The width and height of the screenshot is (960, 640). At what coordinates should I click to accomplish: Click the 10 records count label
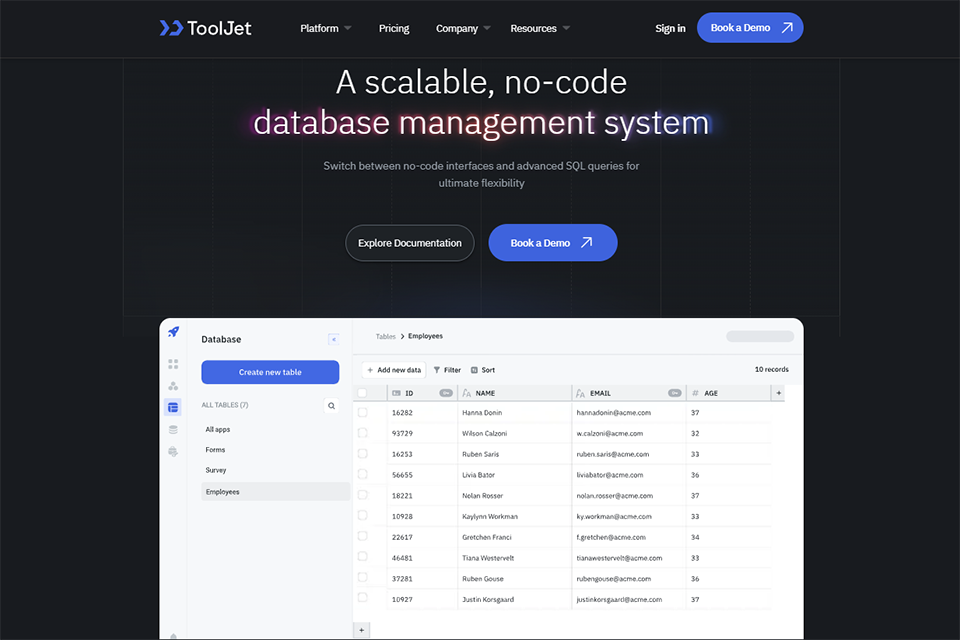pos(771,369)
